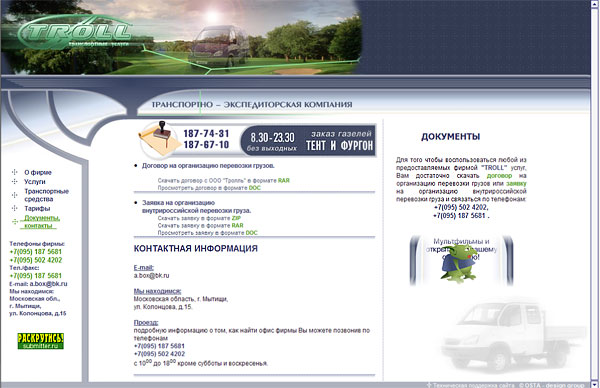Go to Транспортные средства section
Viewport: 600px width, 388px height.
[x=46, y=195]
